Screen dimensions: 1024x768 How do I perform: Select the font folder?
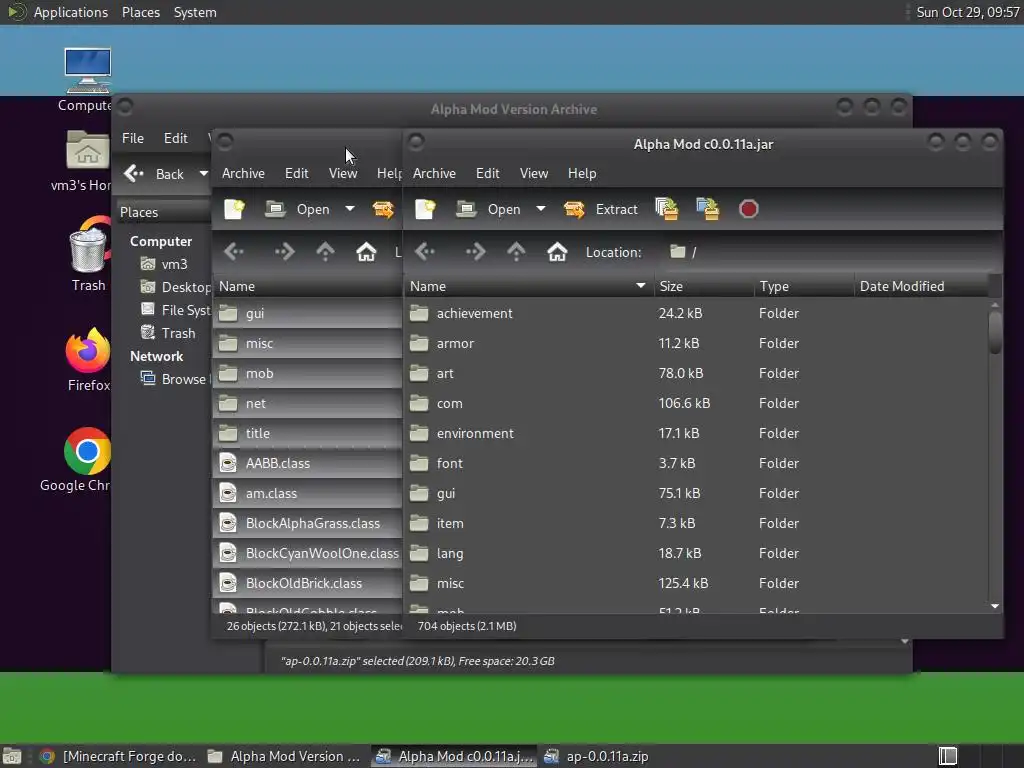696,464
